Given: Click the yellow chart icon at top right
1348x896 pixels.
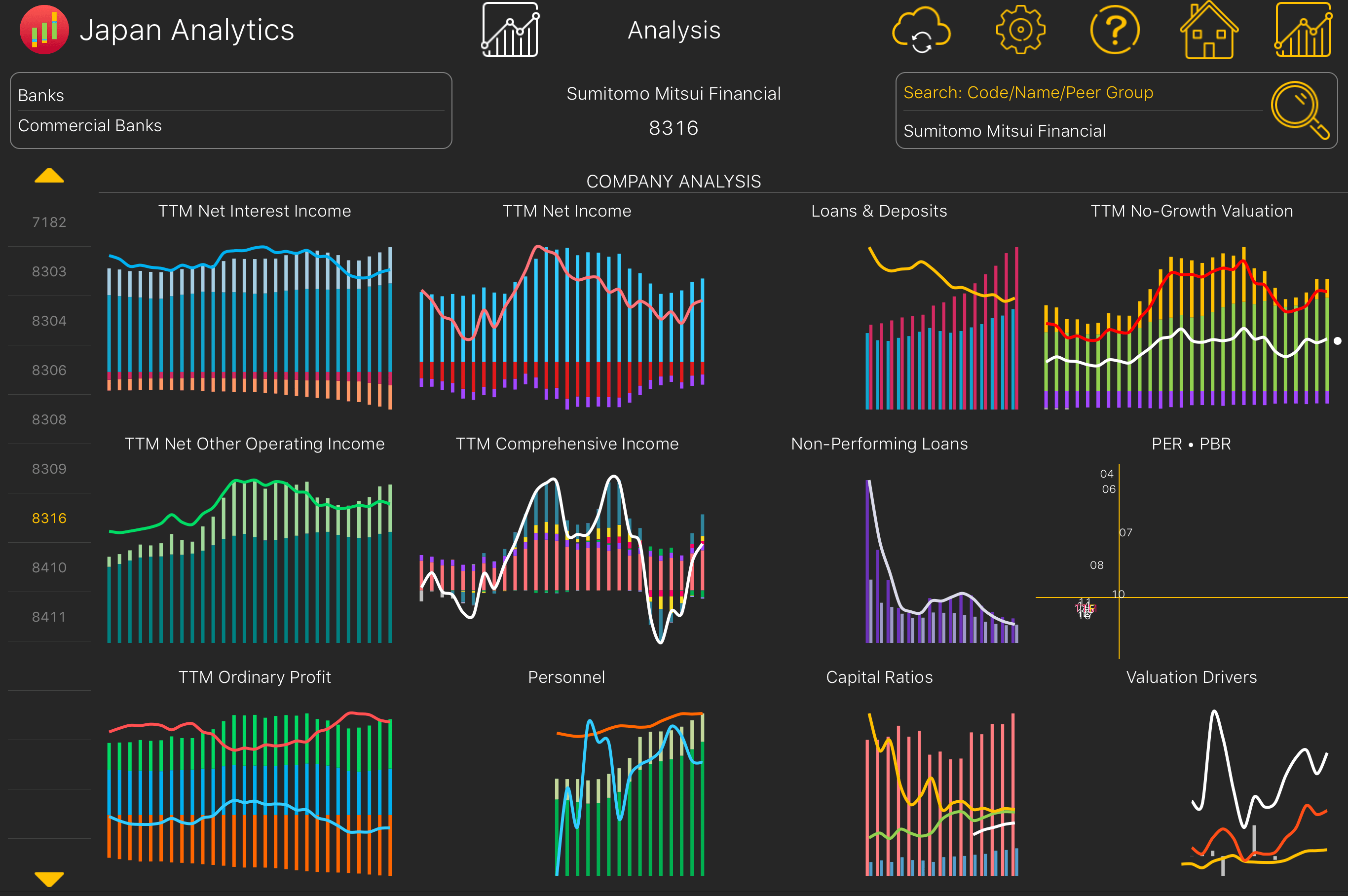Looking at the screenshot, I should (x=1304, y=30).
